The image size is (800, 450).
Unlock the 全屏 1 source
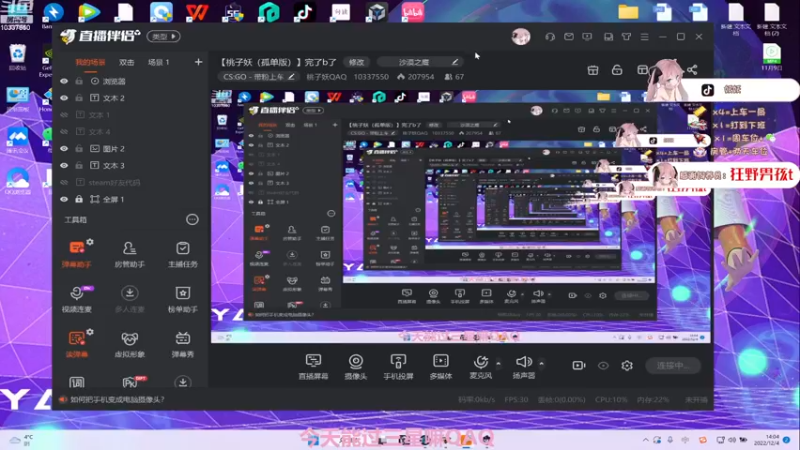point(79,199)
